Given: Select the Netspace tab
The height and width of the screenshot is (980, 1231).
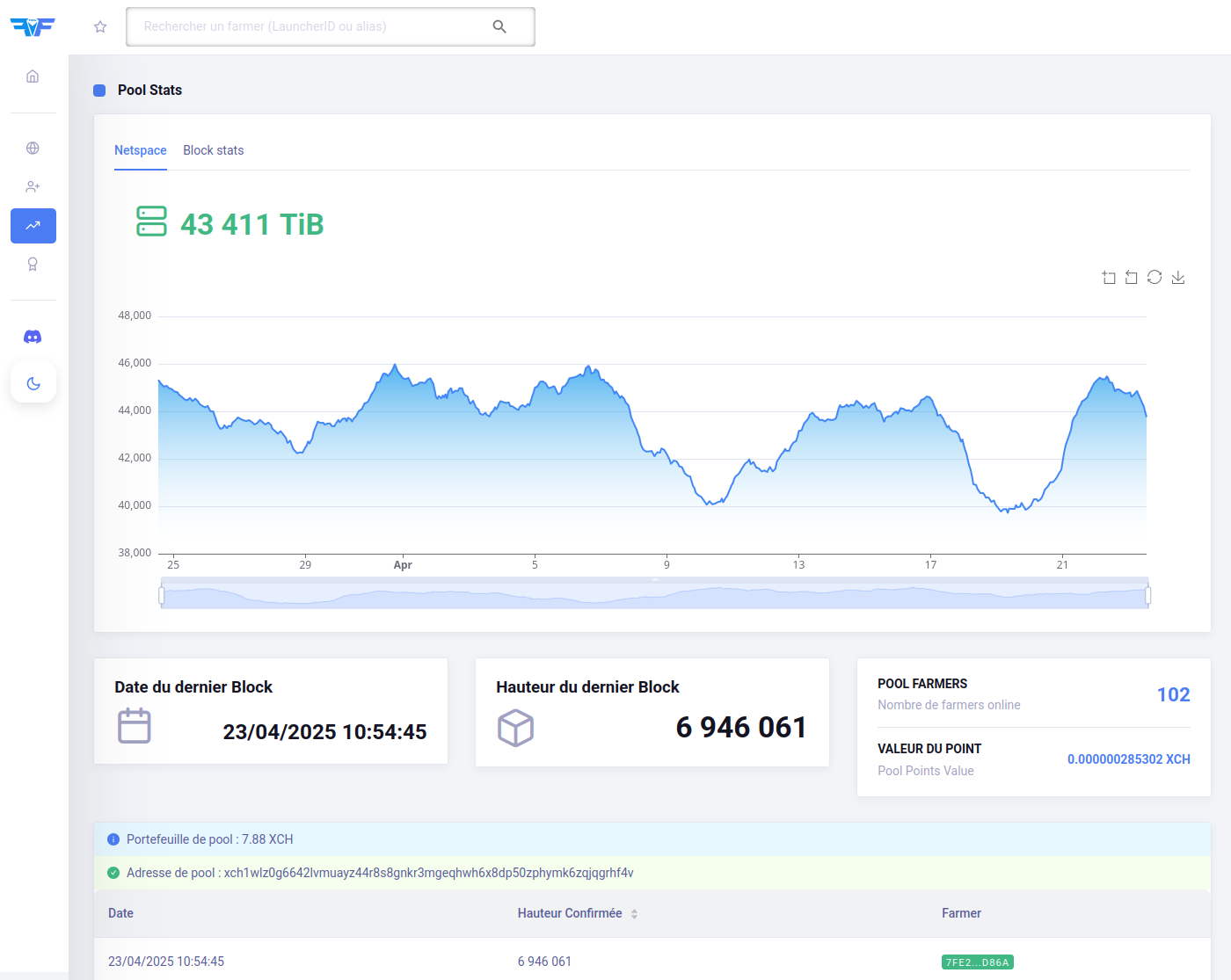Looking at the screenshot, I should click(141, 150).
